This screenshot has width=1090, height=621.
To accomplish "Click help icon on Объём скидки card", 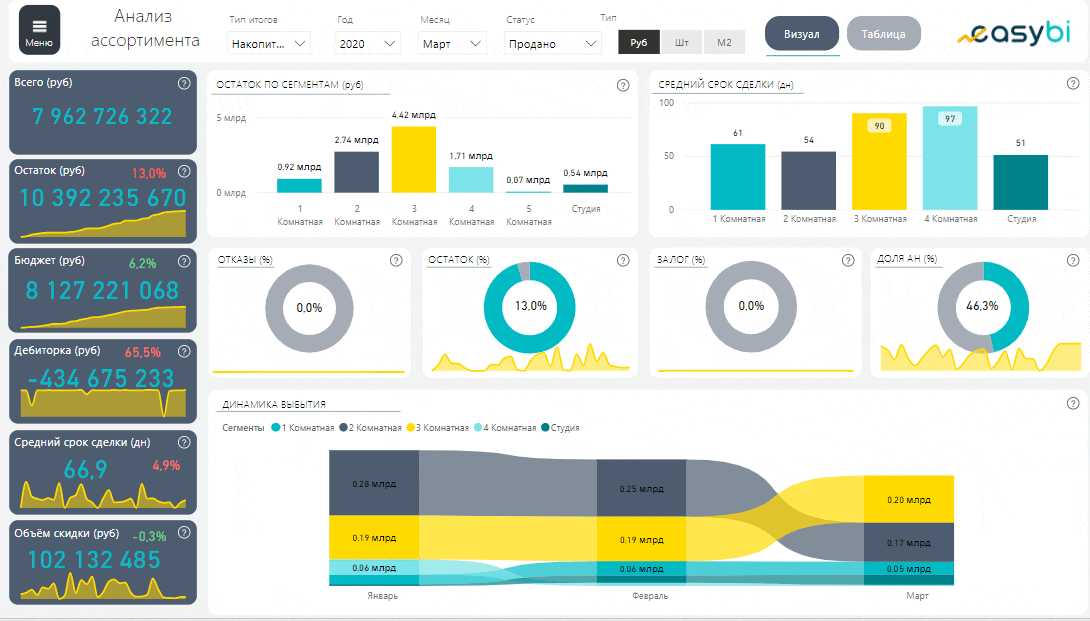I will 184,533.
